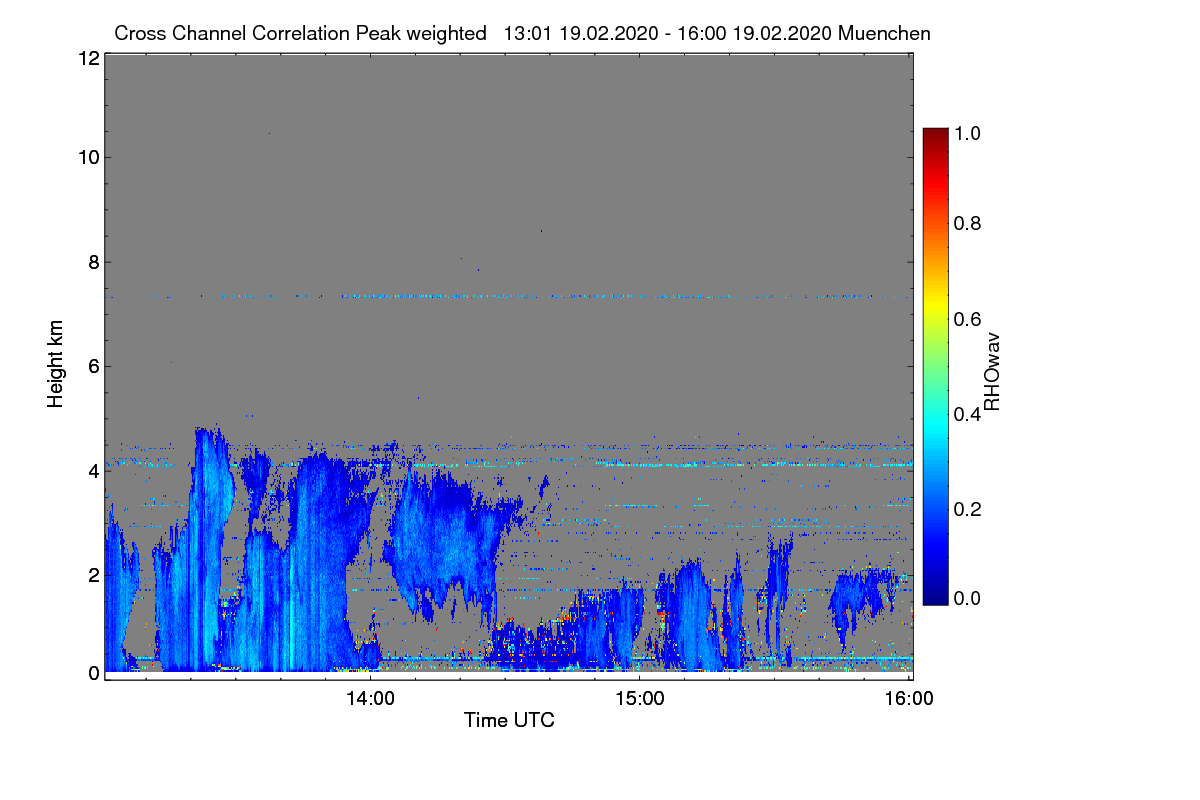The height and width of the screenshot is (800, 1200).
Task: Click the height tick label '12'
Action: tap(87, 58)
